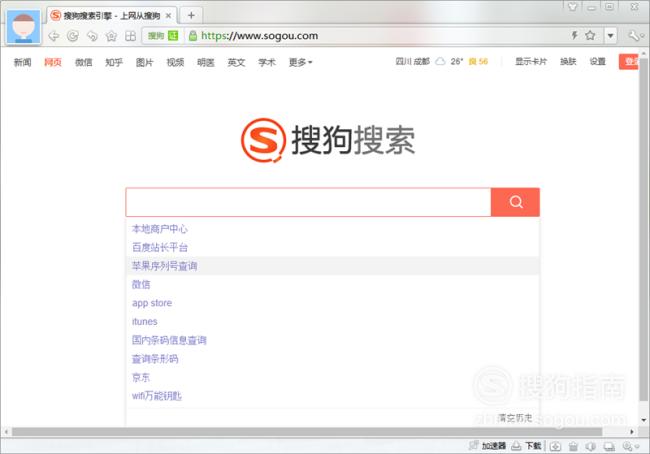Screen dimensions: 650x454
Task: Click the orange magnifier search button
Action: [515, 202]
